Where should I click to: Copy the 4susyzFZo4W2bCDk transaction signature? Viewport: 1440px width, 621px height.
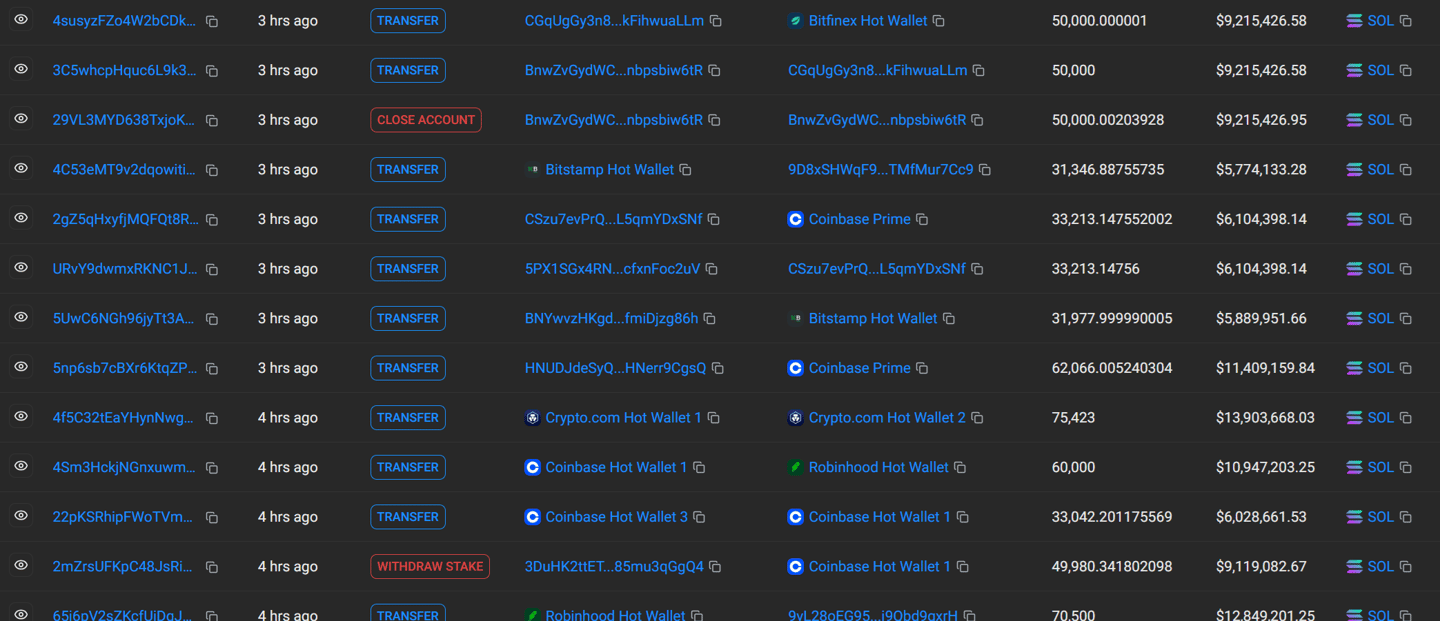click(x=212, y=21)
